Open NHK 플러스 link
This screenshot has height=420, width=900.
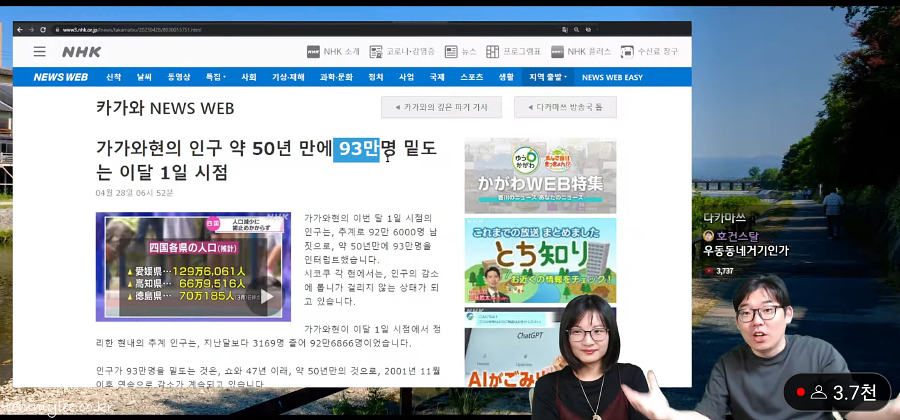click(581, 52)
